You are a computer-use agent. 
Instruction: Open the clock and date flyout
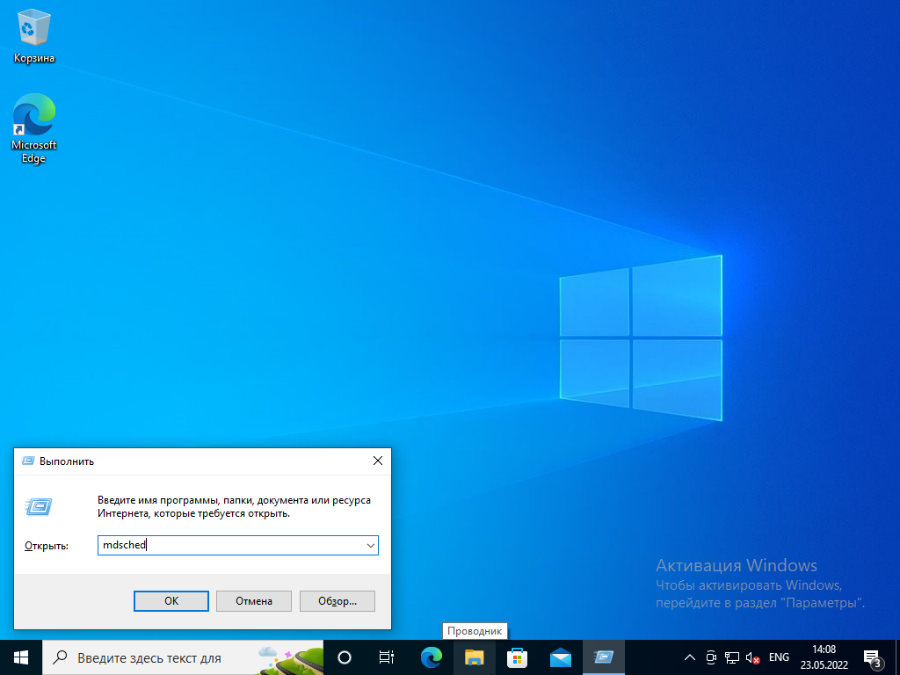[x=824, y=658]
